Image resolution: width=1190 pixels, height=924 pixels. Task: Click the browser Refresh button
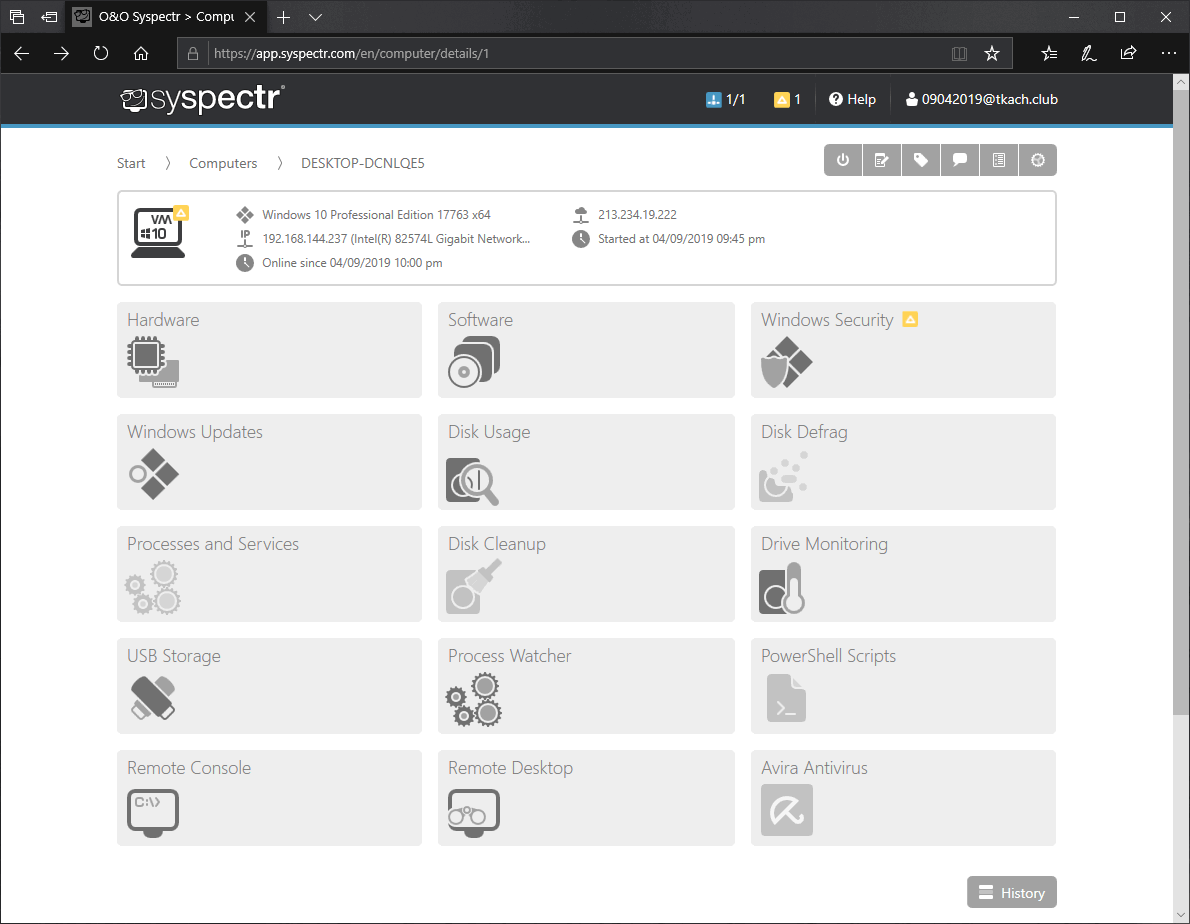[x=101, y=54]
